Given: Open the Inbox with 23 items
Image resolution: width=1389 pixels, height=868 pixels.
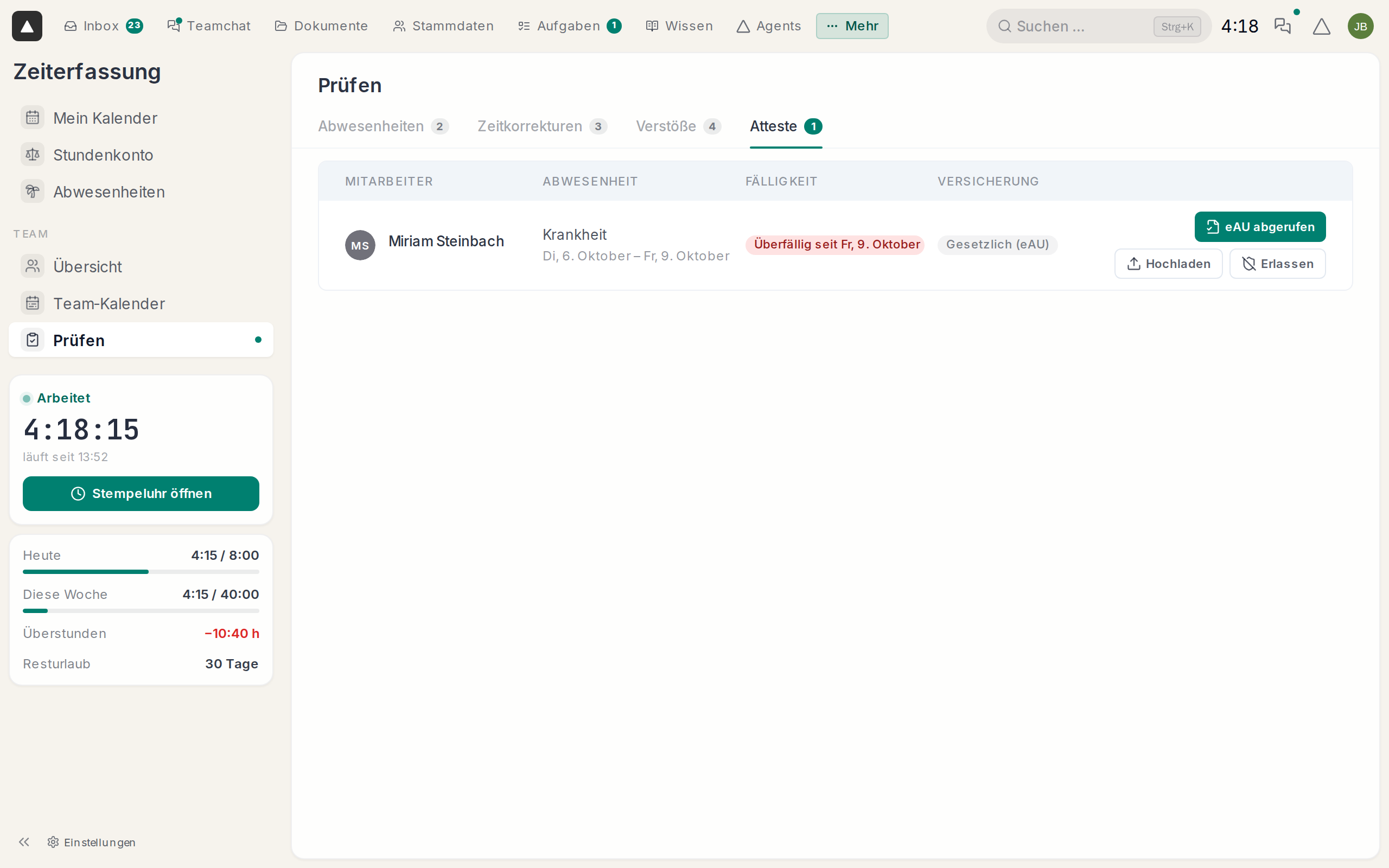Looking at the screenshot, I should [x=103, y=26].
